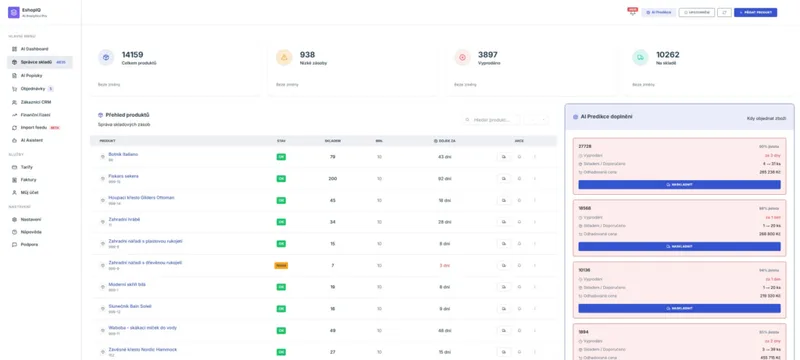This screenshot has width=800, height=360.
Task: Go to Finanční řízení menu item
Action: tap(35, 115)
